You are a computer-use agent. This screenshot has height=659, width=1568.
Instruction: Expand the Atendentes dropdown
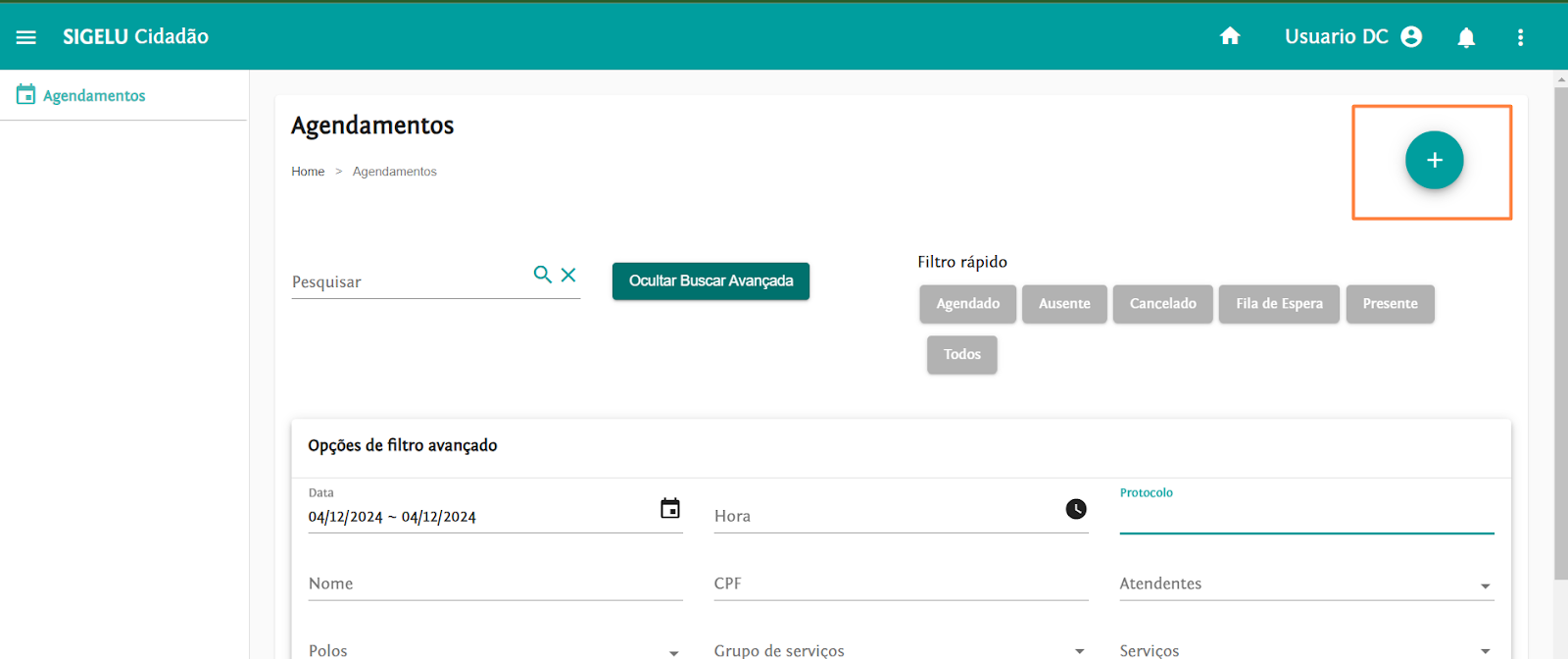pyautogui.click(x=1485, y=585)
